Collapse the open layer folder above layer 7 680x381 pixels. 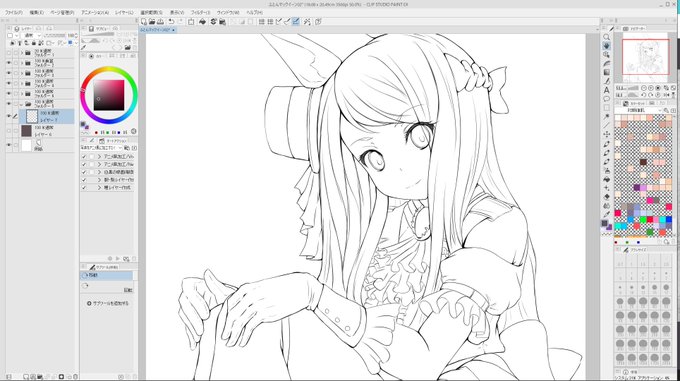pyautogui.click(x=22, y=104)
